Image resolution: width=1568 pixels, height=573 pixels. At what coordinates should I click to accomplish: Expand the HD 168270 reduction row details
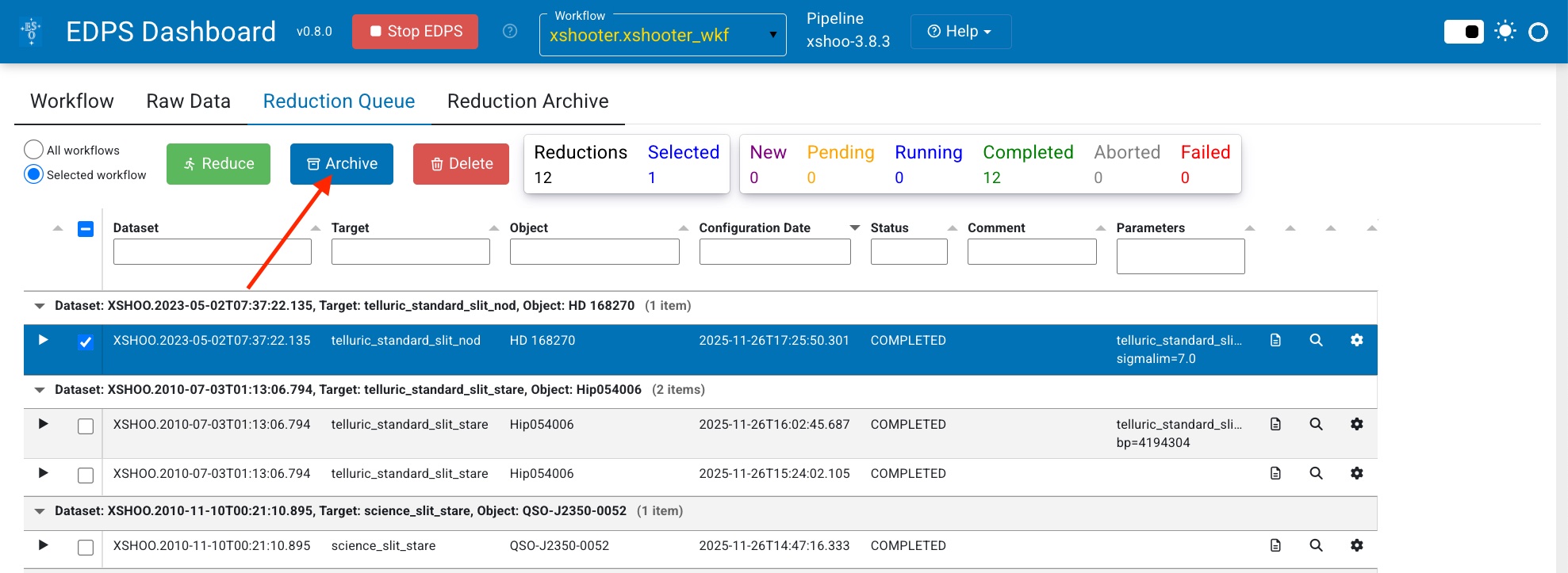[x=44, y=340]
